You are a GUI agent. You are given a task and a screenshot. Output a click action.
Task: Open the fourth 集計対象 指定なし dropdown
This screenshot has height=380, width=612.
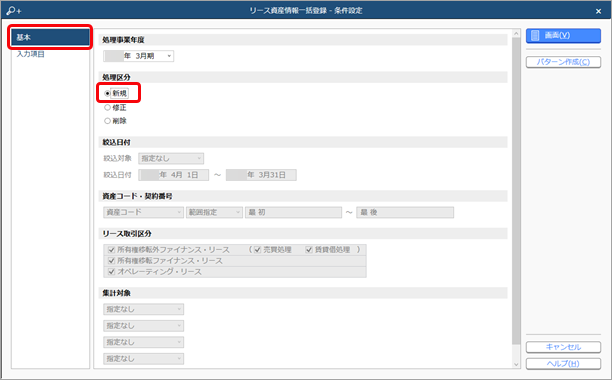[x=144, y=359]
